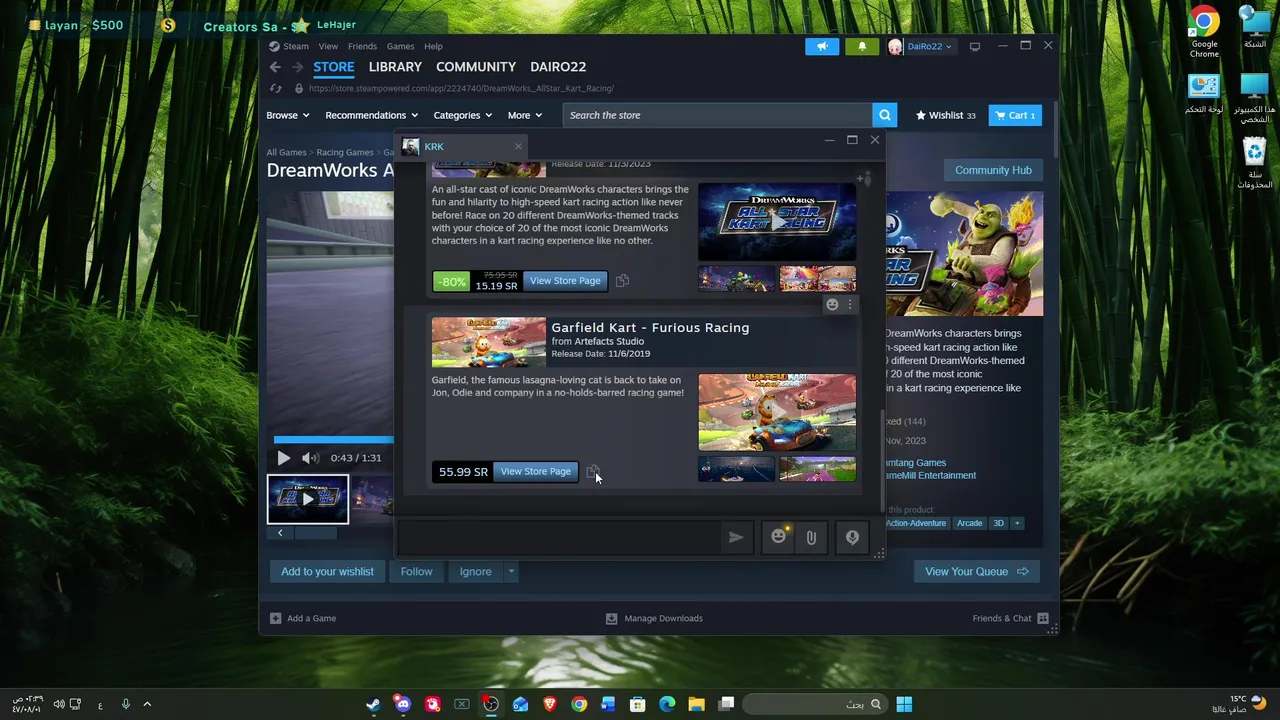This screenshot has height=720, width=1280.
Task: Open the View menu
Action: pos(328,46)
